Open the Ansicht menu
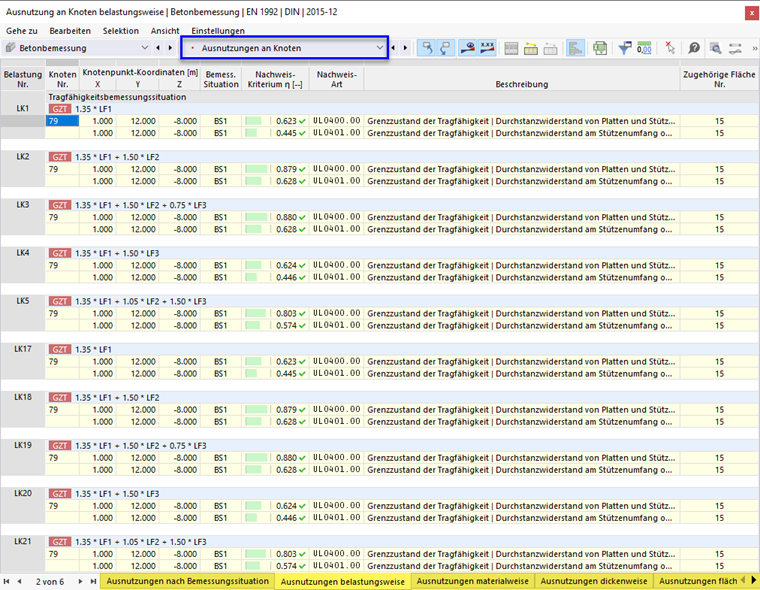This screenshot has width=760, height=590. (x=165, y=31)
